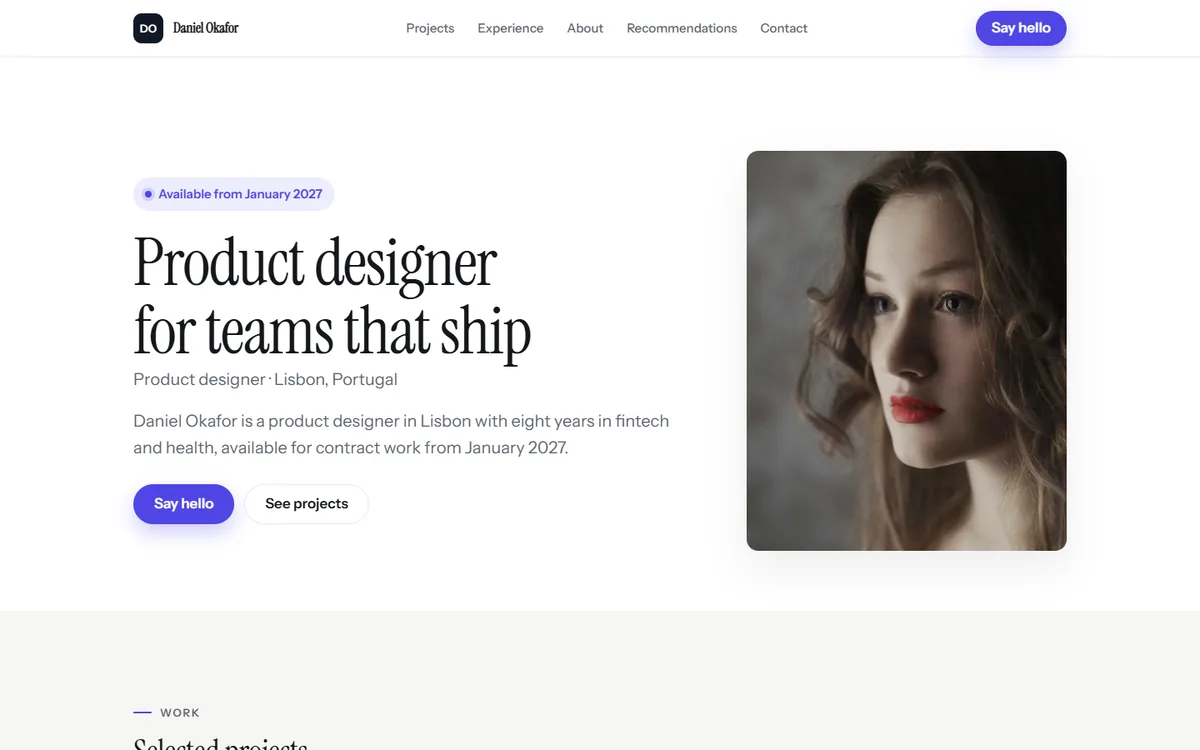The height and width of the screenshot is (750, 1200).
Task: Click the DO logo icon
Action: tap(148, 28)
